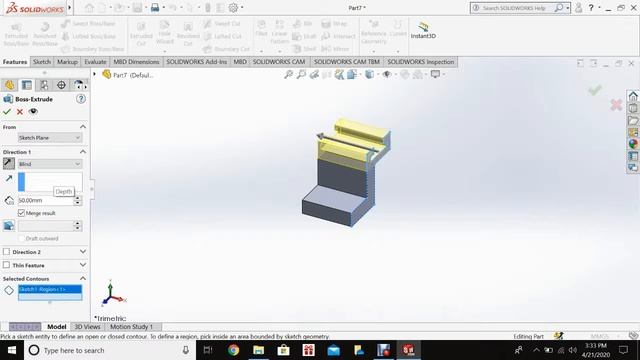This screenshot has width=640, height=360.
Task: Open Appearances color ball task pane tab
Action: [633, 144]
